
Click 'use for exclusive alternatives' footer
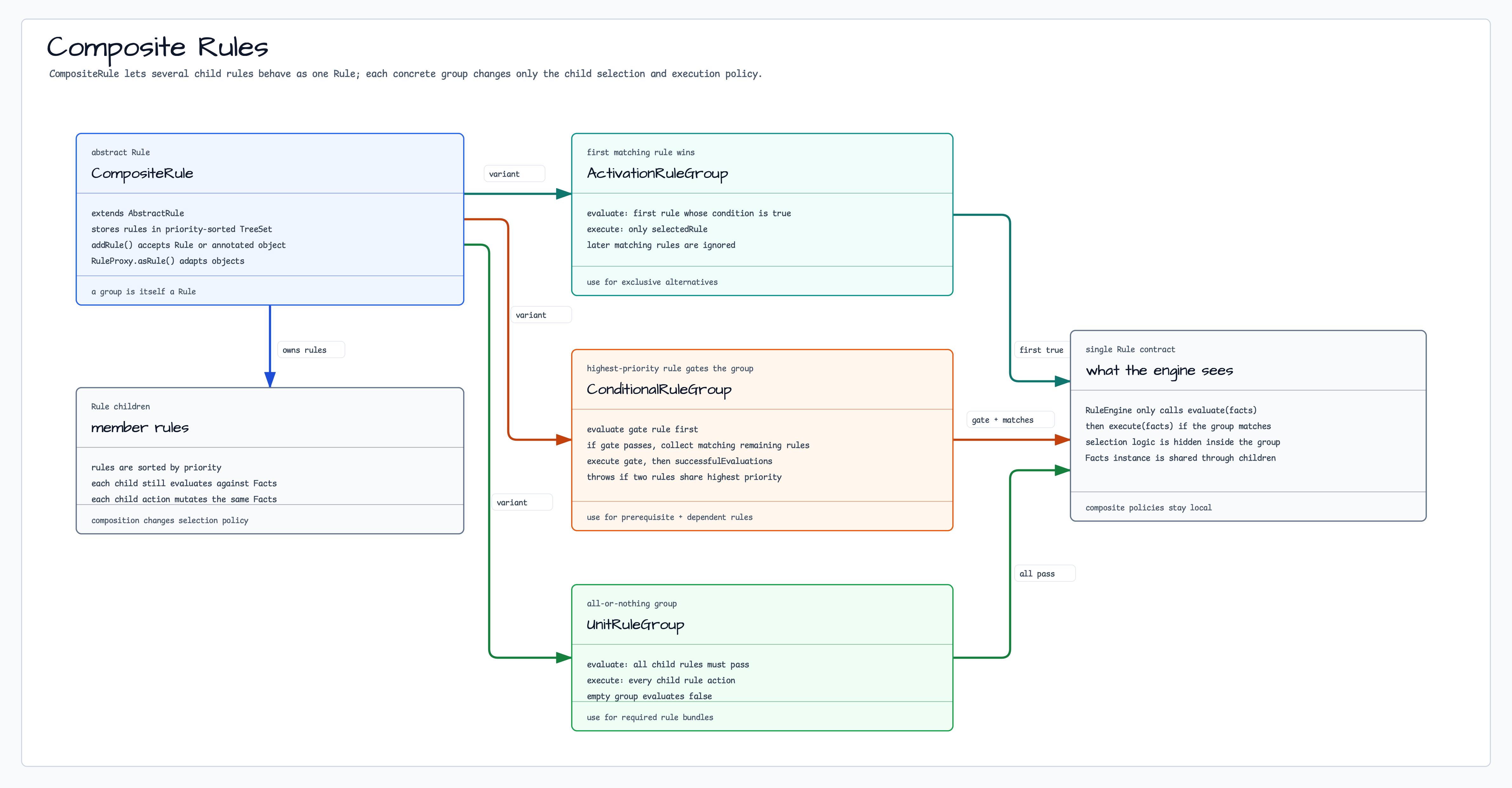point(652,282)
